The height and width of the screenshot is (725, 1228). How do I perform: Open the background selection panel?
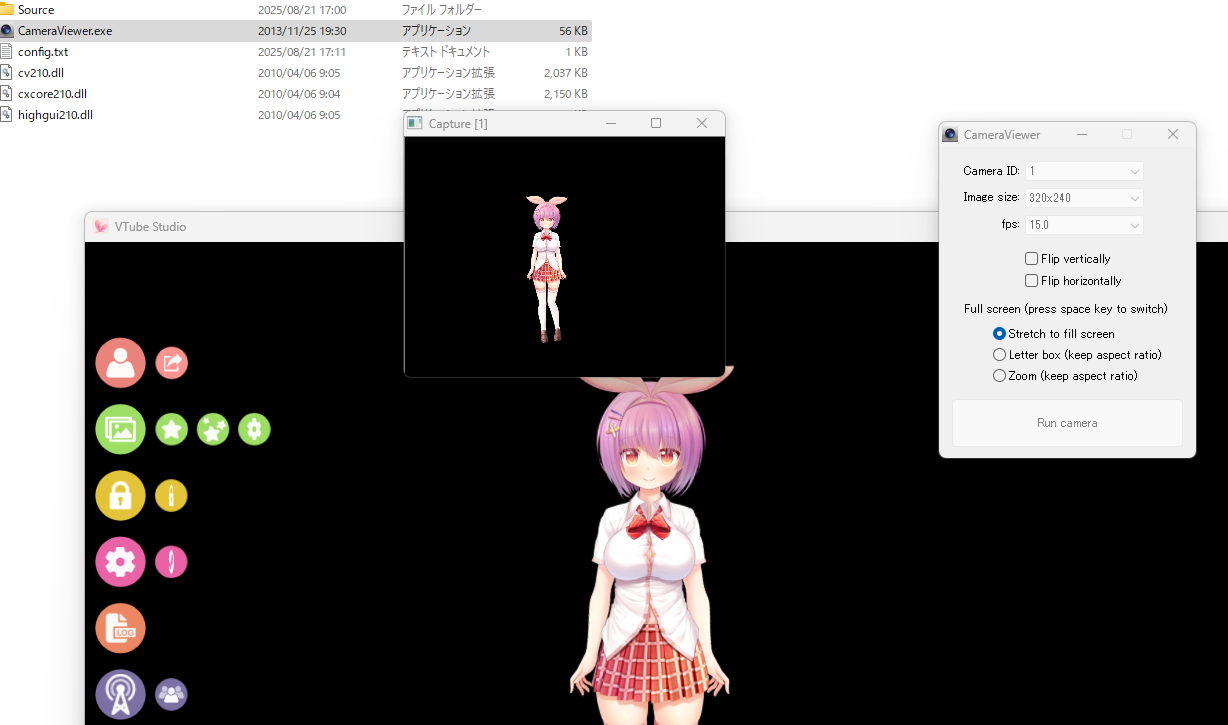[120, 429]
